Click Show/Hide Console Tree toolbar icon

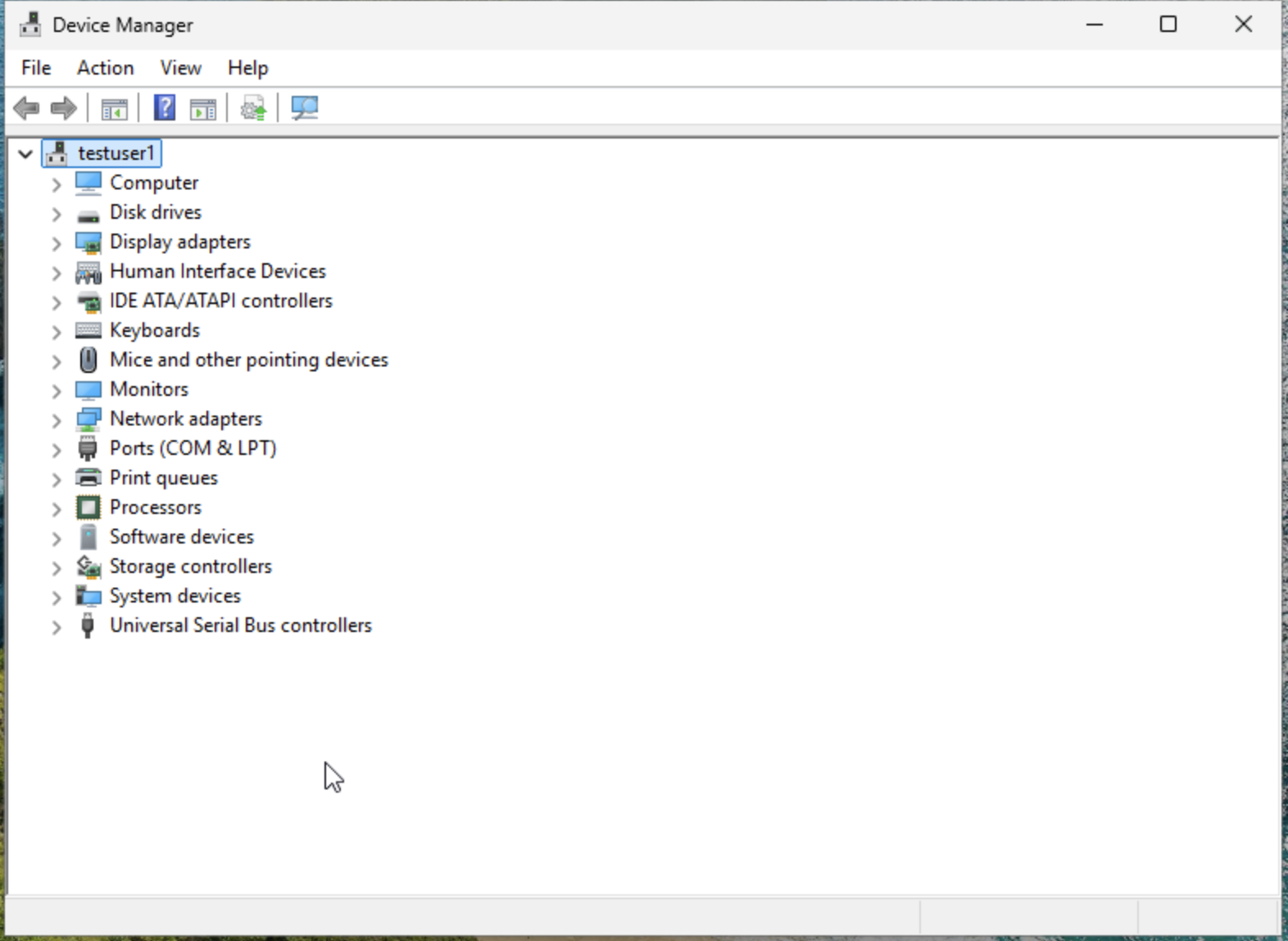(x=114, y=108)
